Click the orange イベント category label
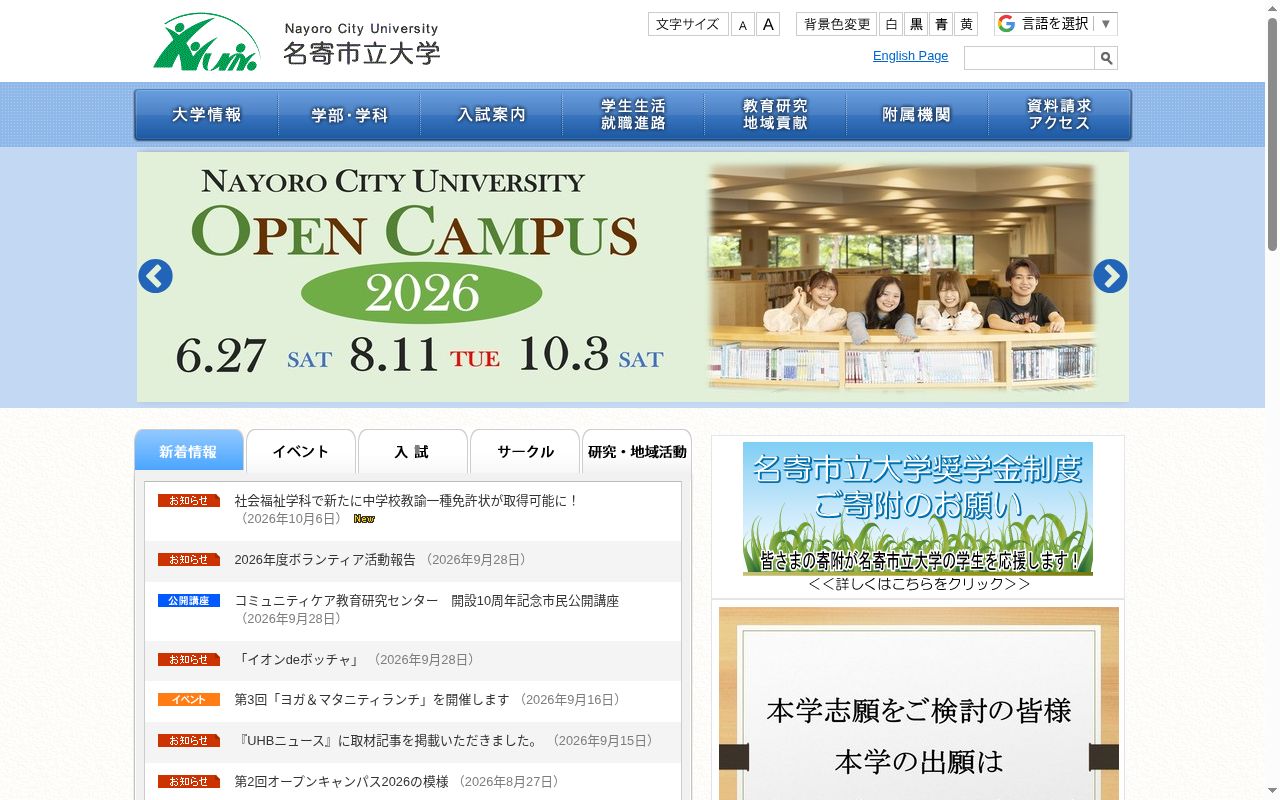 point(189,700)
